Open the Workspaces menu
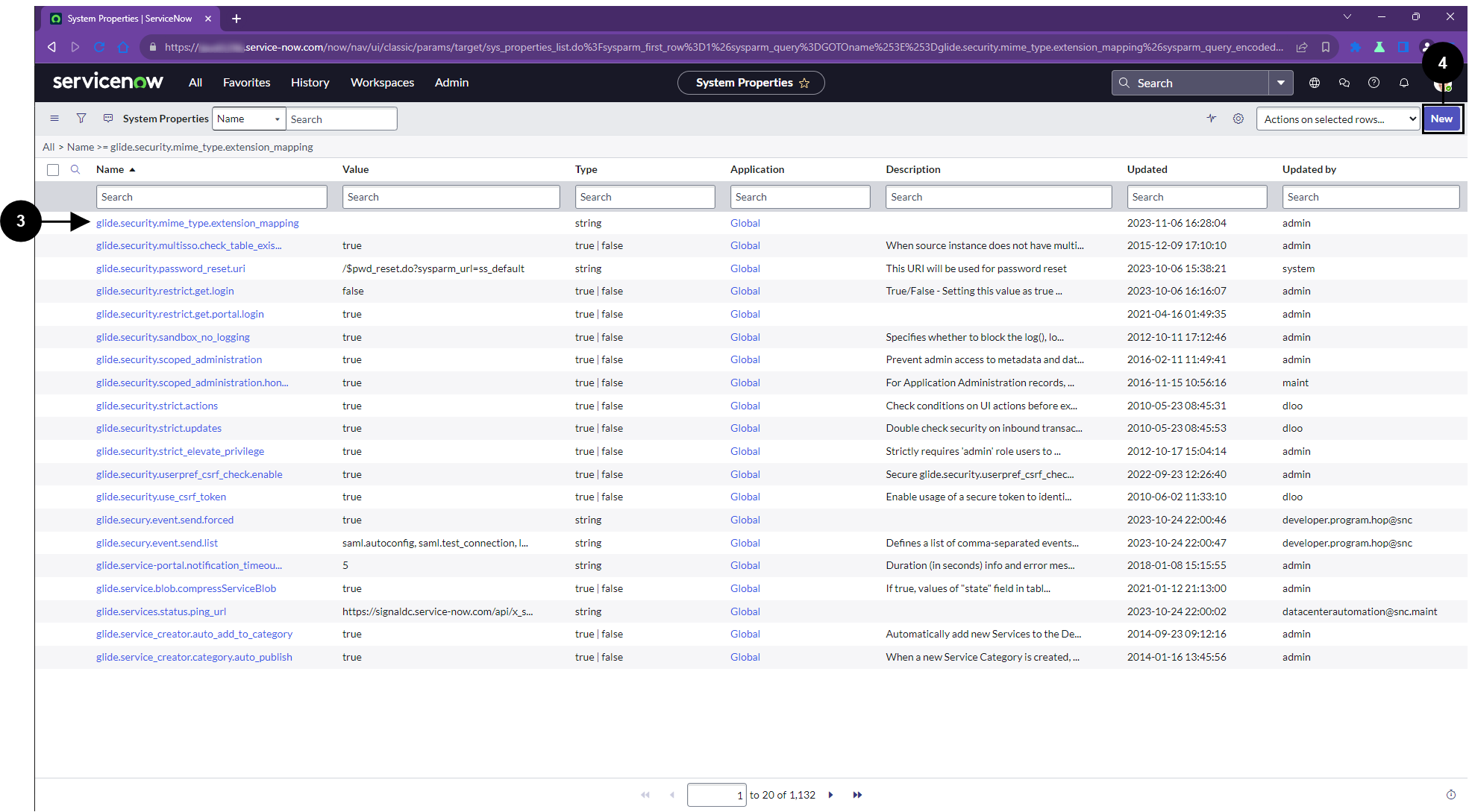1469x812 pixels. pyautogui.click(x=382, y=83)
